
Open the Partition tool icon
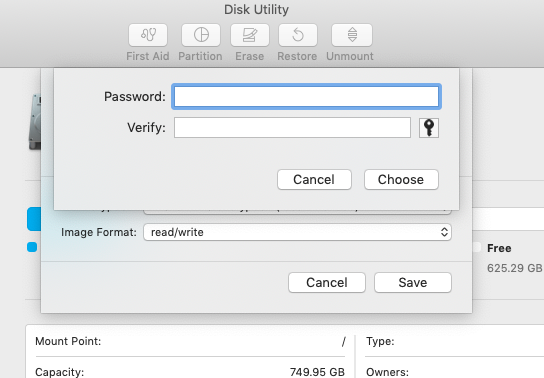(201, 35)
